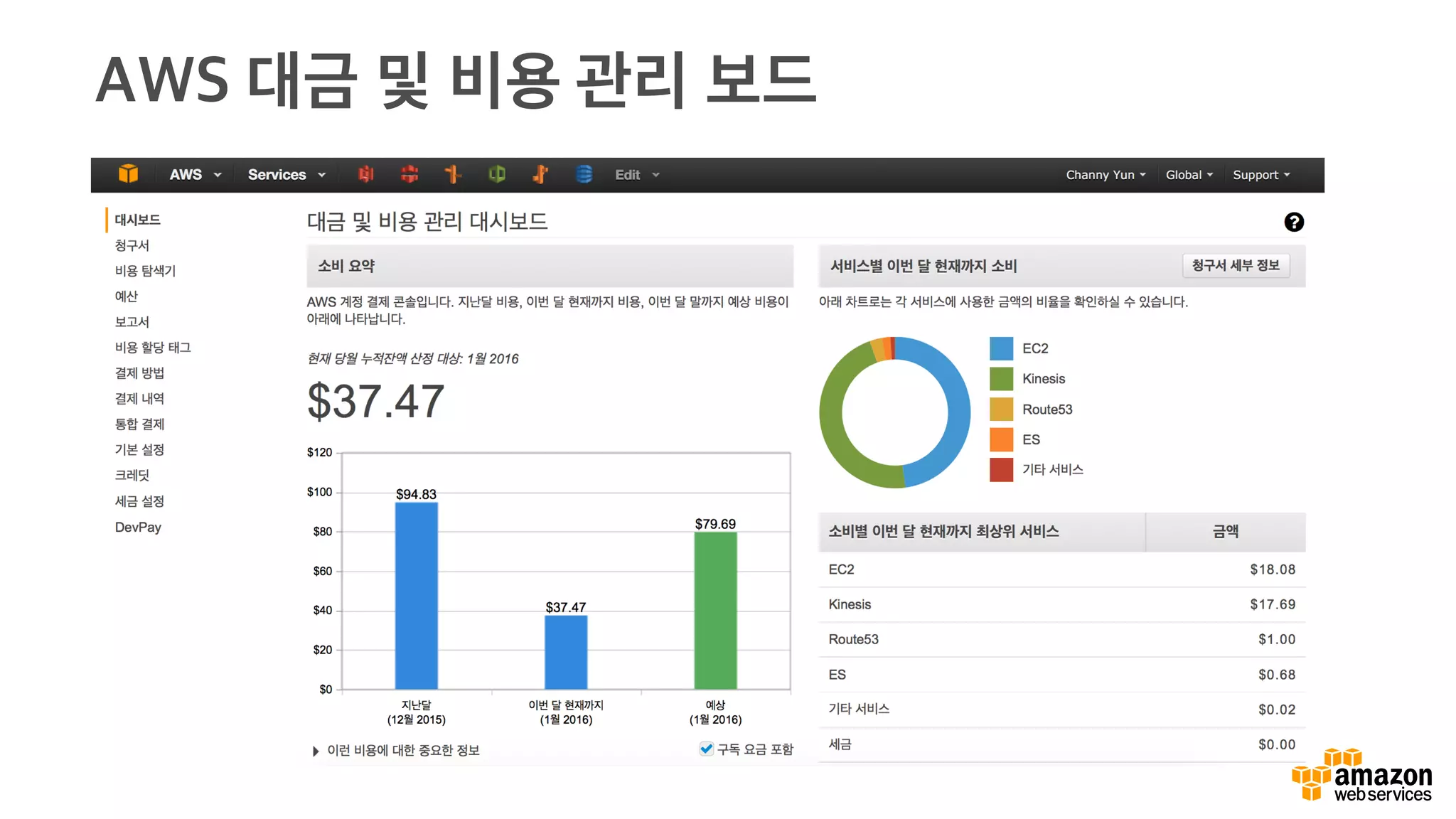
Task: Click the Kinesis row in services table
Action: (x=1062, y=604)
